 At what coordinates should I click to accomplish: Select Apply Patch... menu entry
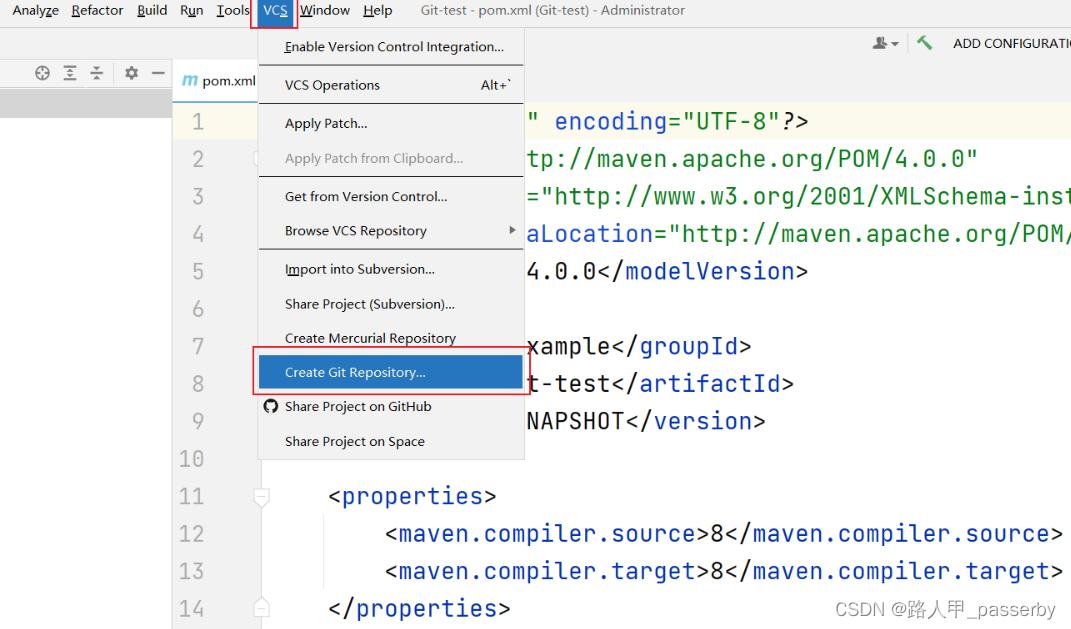(x=391, y=124)
